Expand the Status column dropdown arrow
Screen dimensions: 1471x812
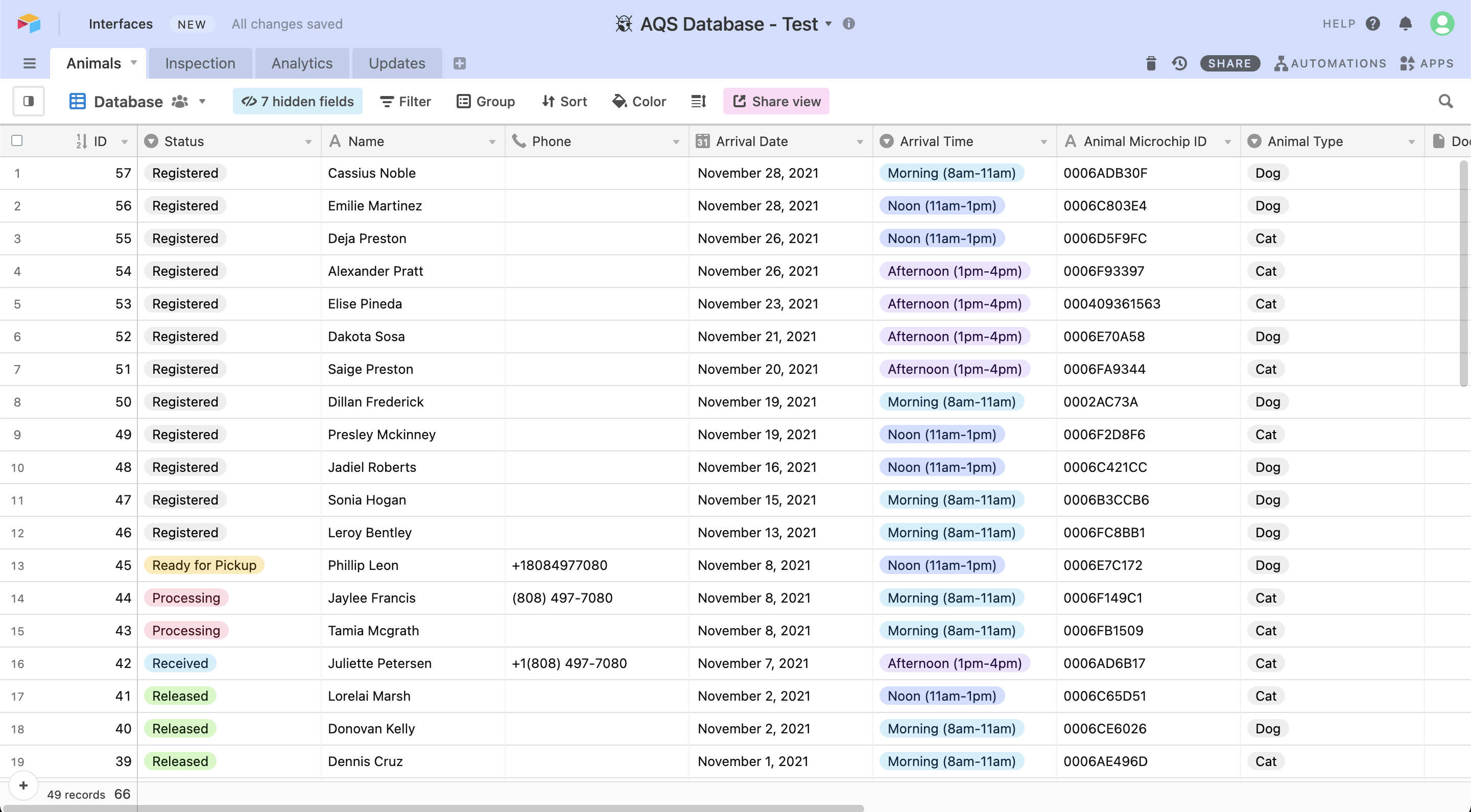coord(309,141)
